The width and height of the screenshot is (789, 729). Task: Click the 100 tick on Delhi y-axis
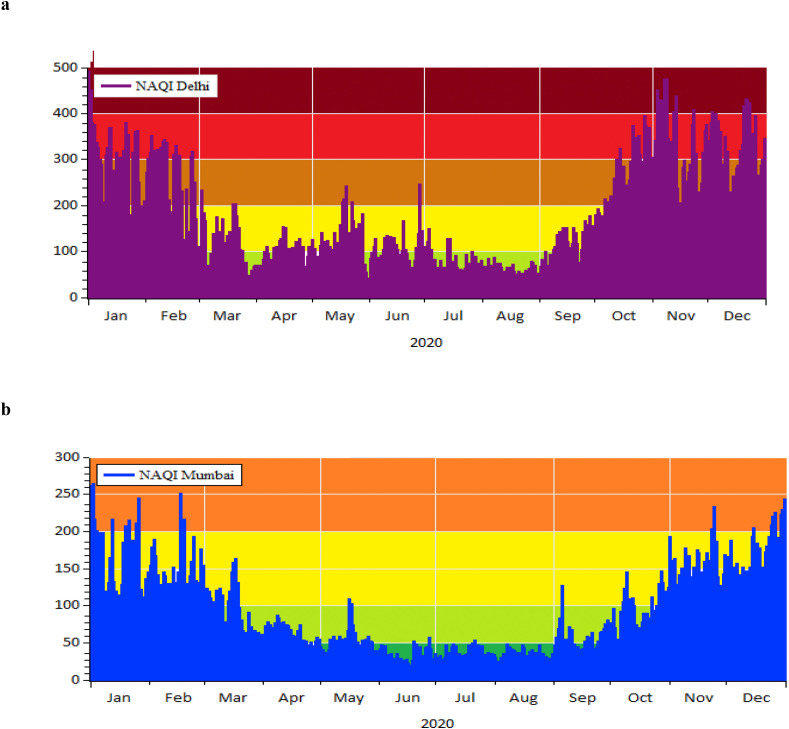[x=65, y=251]
